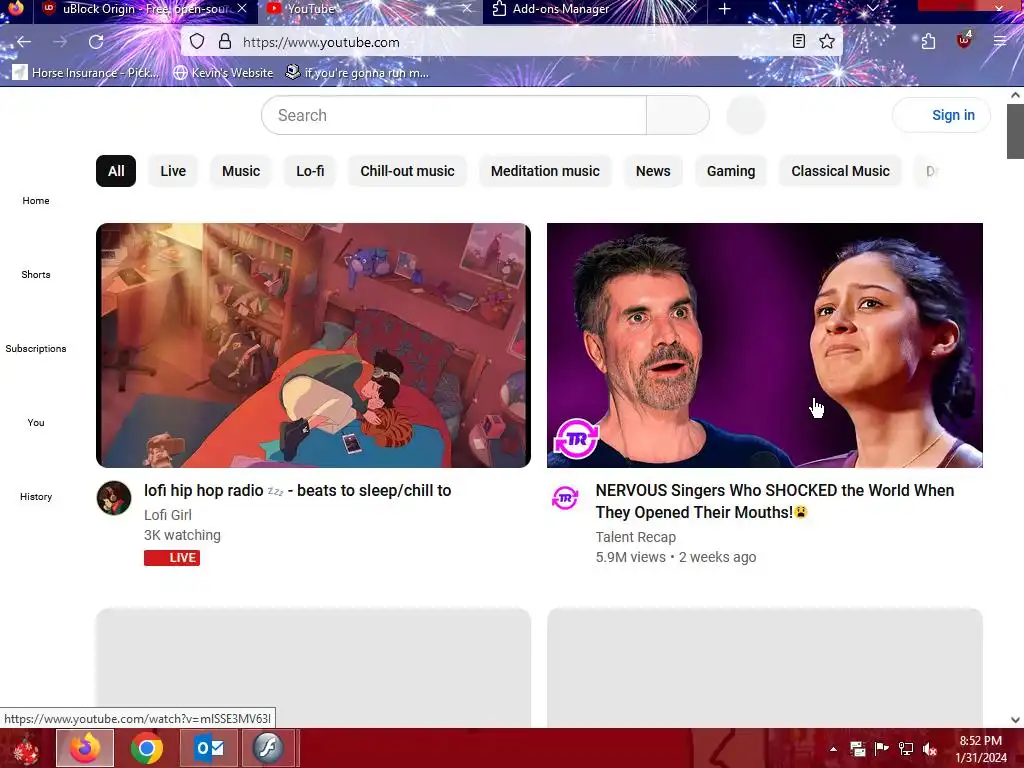1024x768 pixels.
Task: Open Lofi Girl channel avatar
Action: click(114, 498)
